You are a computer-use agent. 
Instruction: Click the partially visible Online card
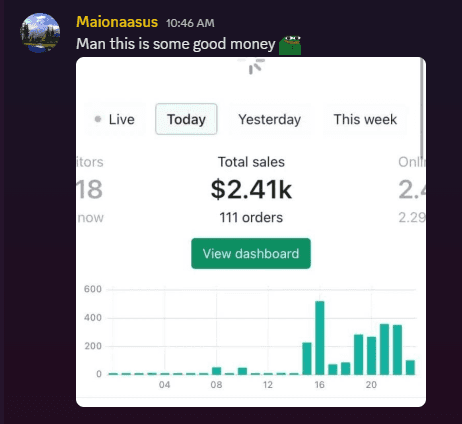[x=412, y=189]
